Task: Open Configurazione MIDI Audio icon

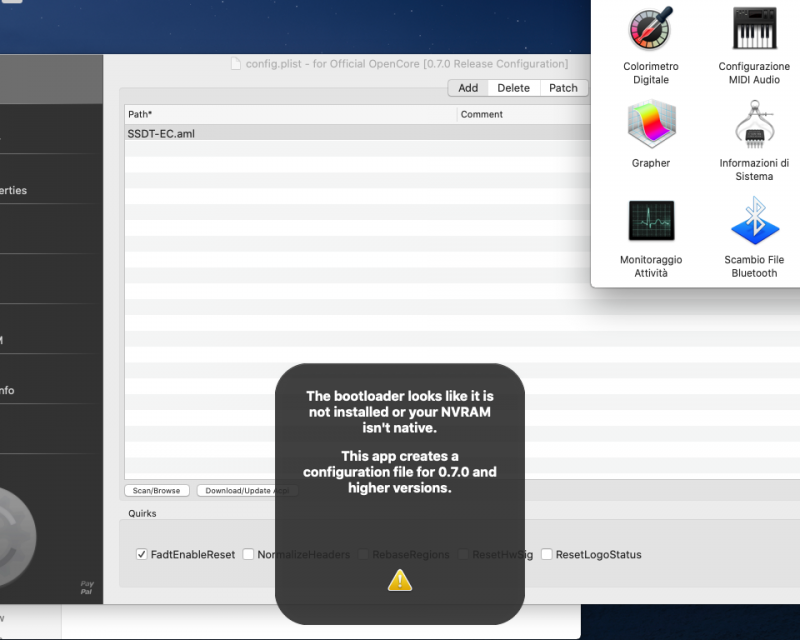Action: pyautogui.click(x=755, y=28)
